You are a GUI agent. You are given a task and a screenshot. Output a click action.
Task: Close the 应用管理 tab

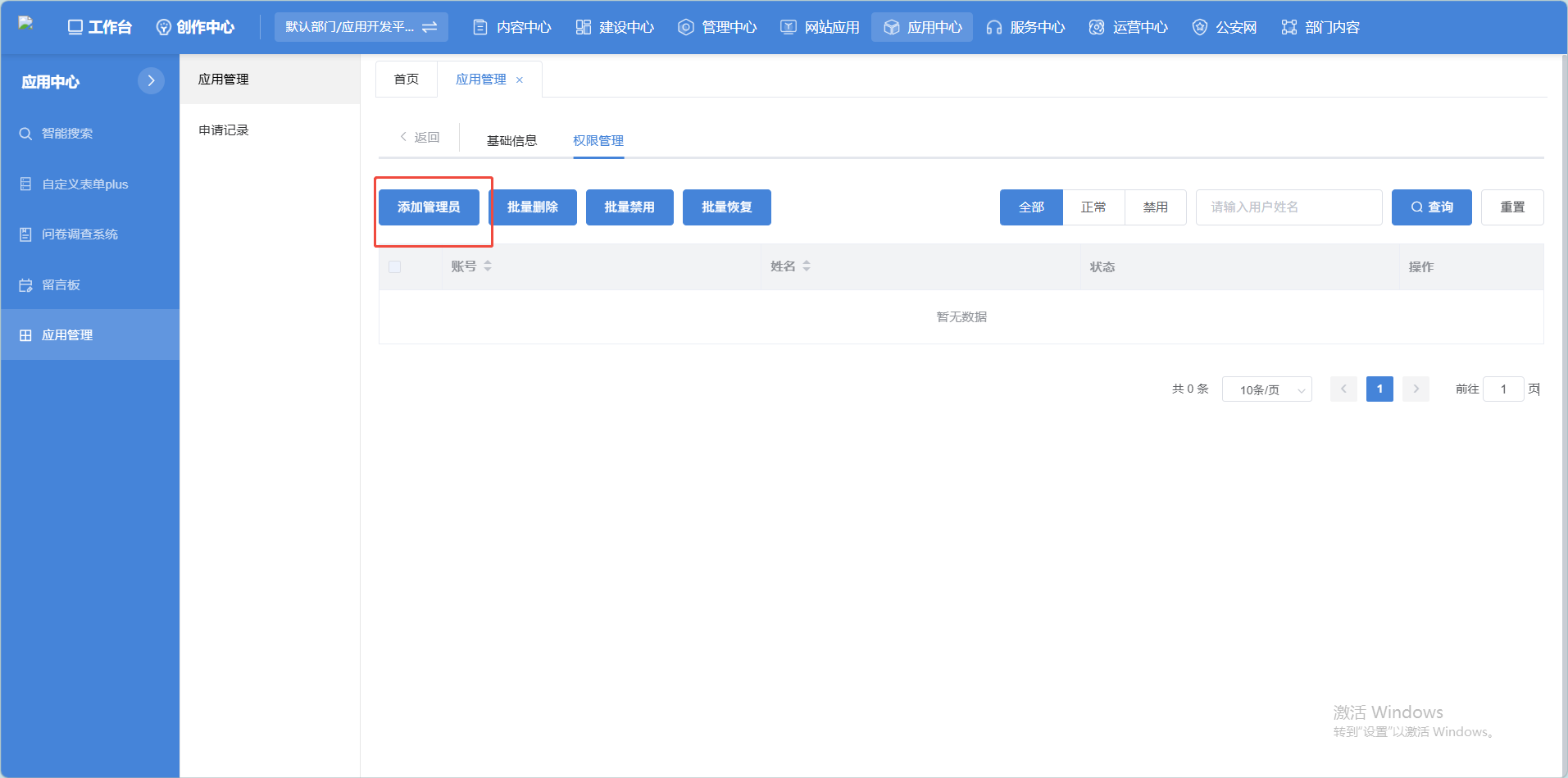pos(520,80)
